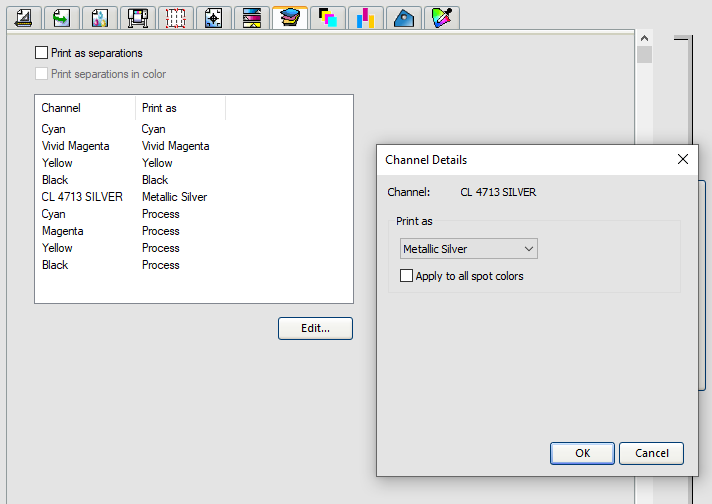Open the colored bar chart tab icon
Viewport: 712px width, 504px height.
pos(366,18)
